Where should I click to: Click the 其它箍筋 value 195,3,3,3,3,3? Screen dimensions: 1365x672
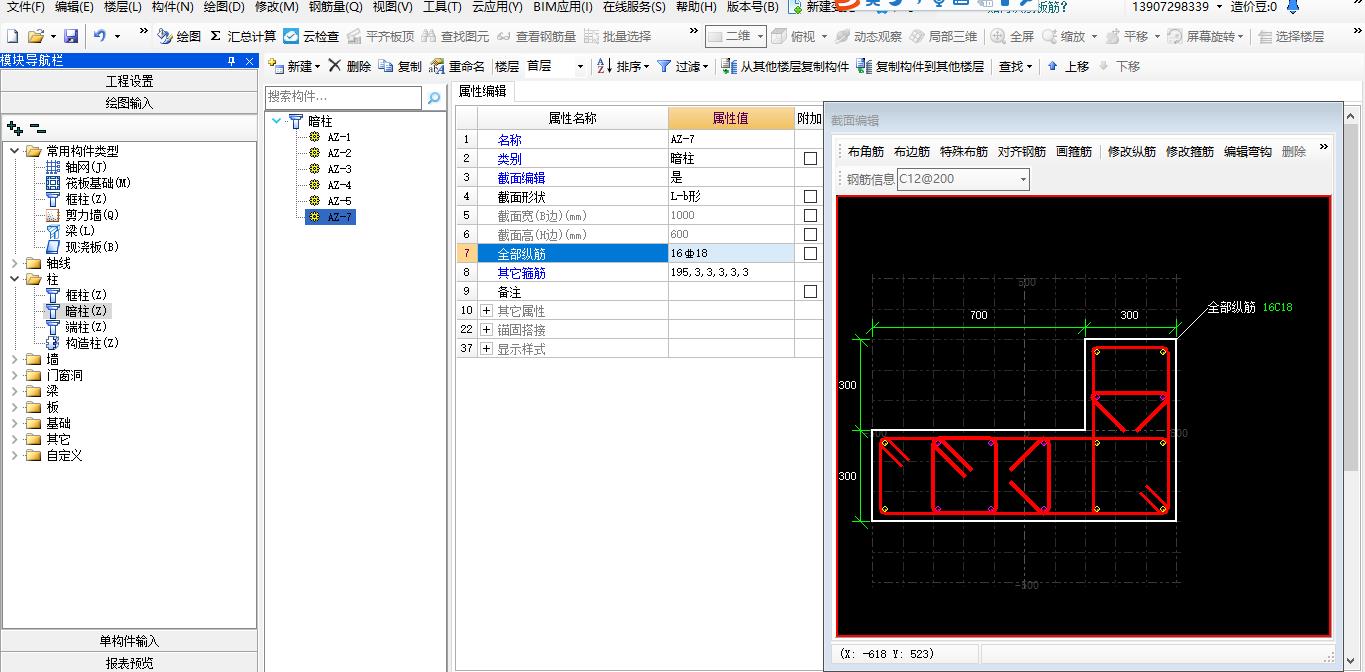coord(731,272)
